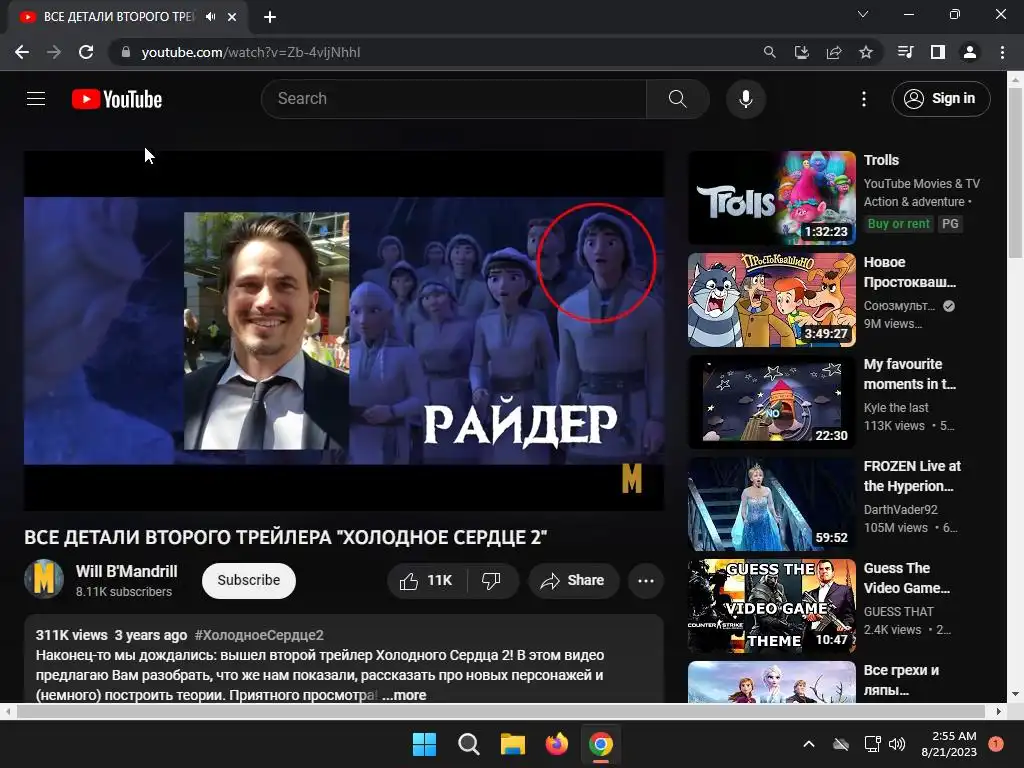The height and width of the screenshot is (768, 1024).
Task: Open Chrome three-dot menu
Action: click(x=1002, y=52)
